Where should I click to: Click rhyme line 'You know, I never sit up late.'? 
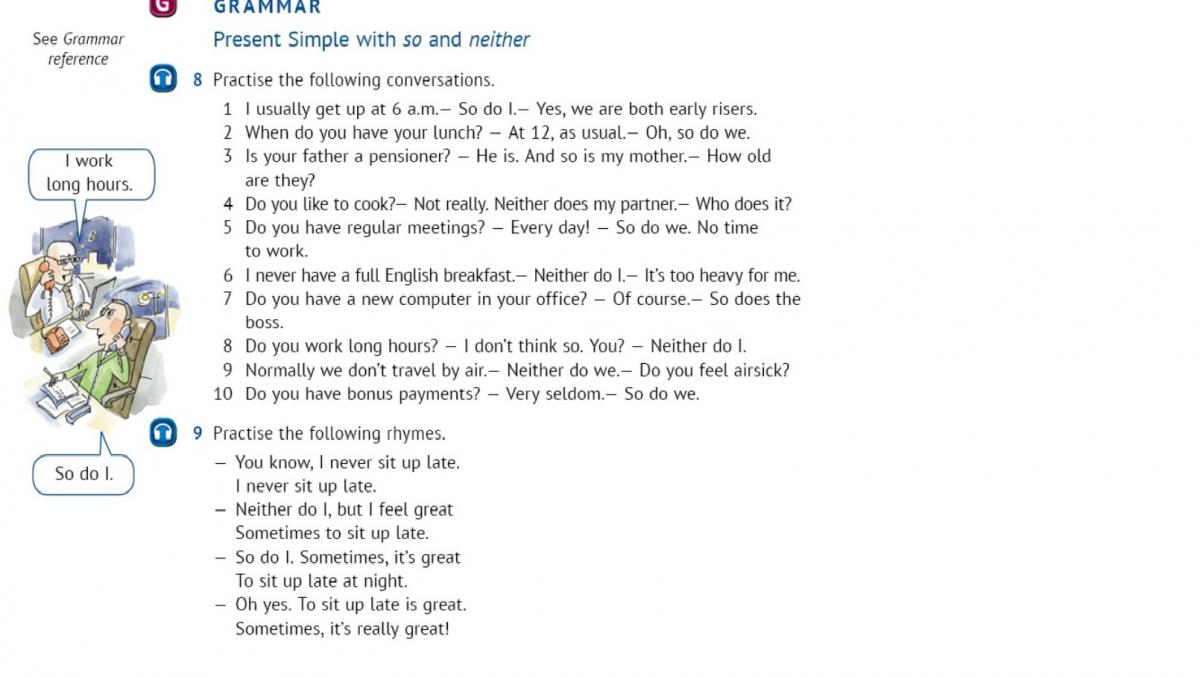coord(347,462)
